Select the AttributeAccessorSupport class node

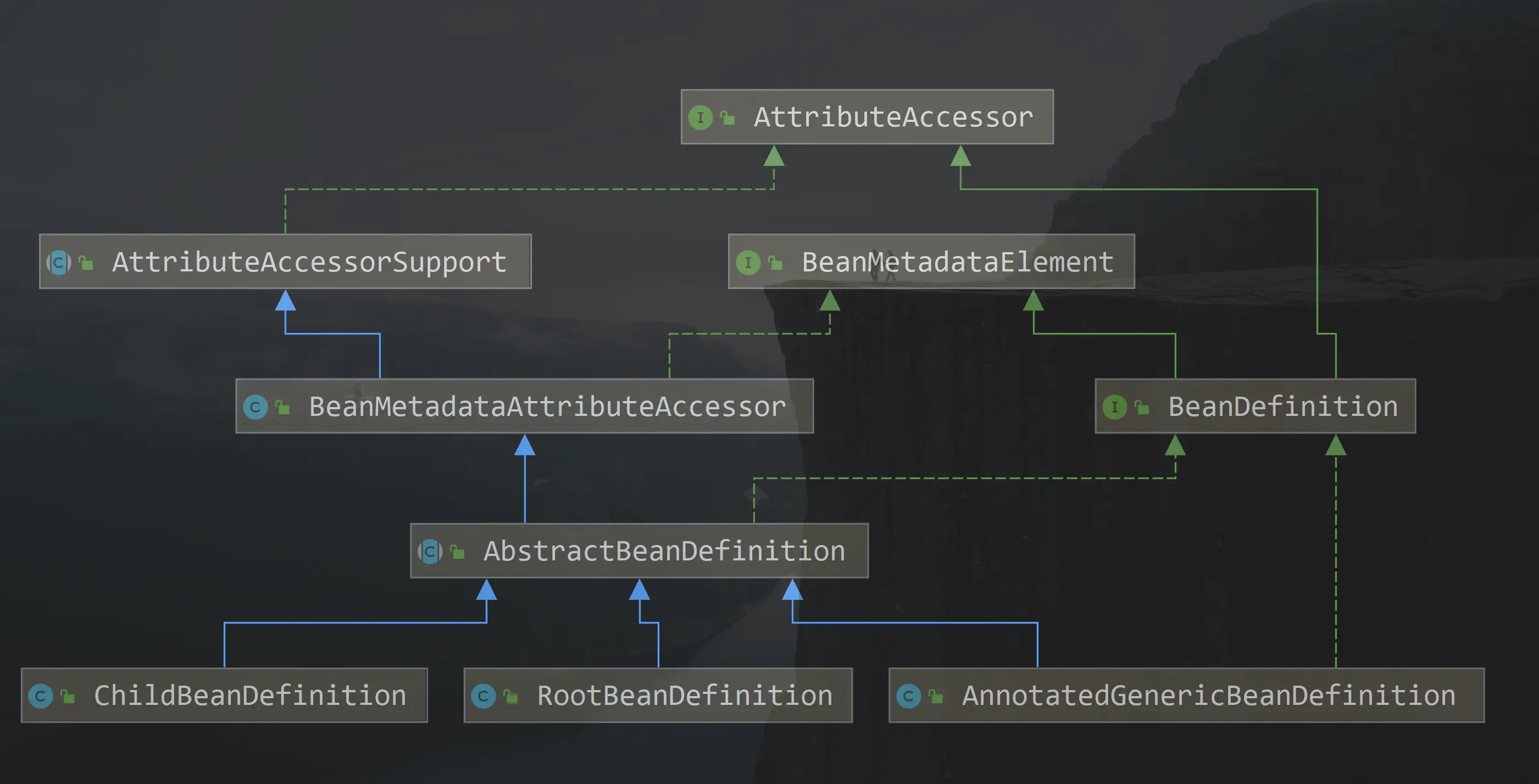pyautogui.click(x=309, y=262)
